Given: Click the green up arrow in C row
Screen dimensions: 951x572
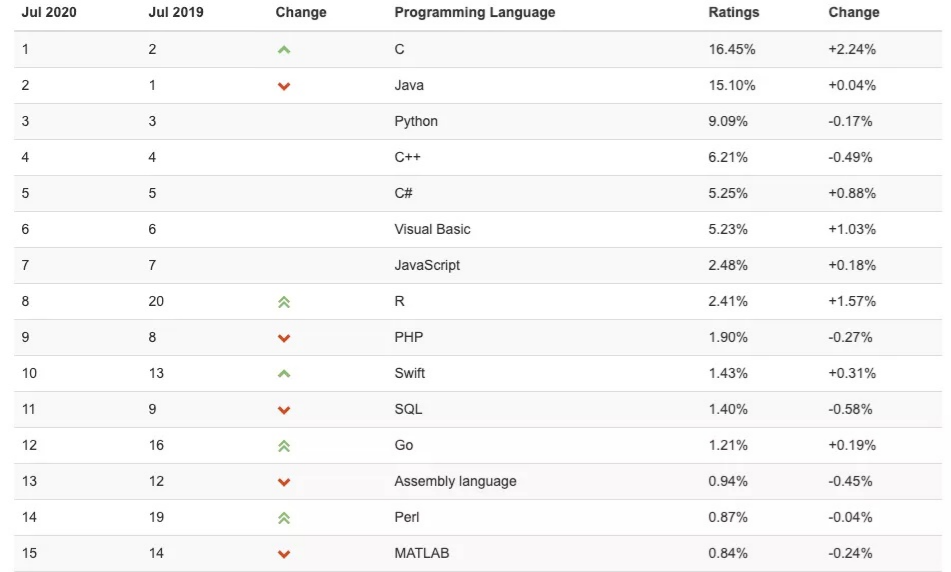Looking at the screenshot, I should pos(283,50).
